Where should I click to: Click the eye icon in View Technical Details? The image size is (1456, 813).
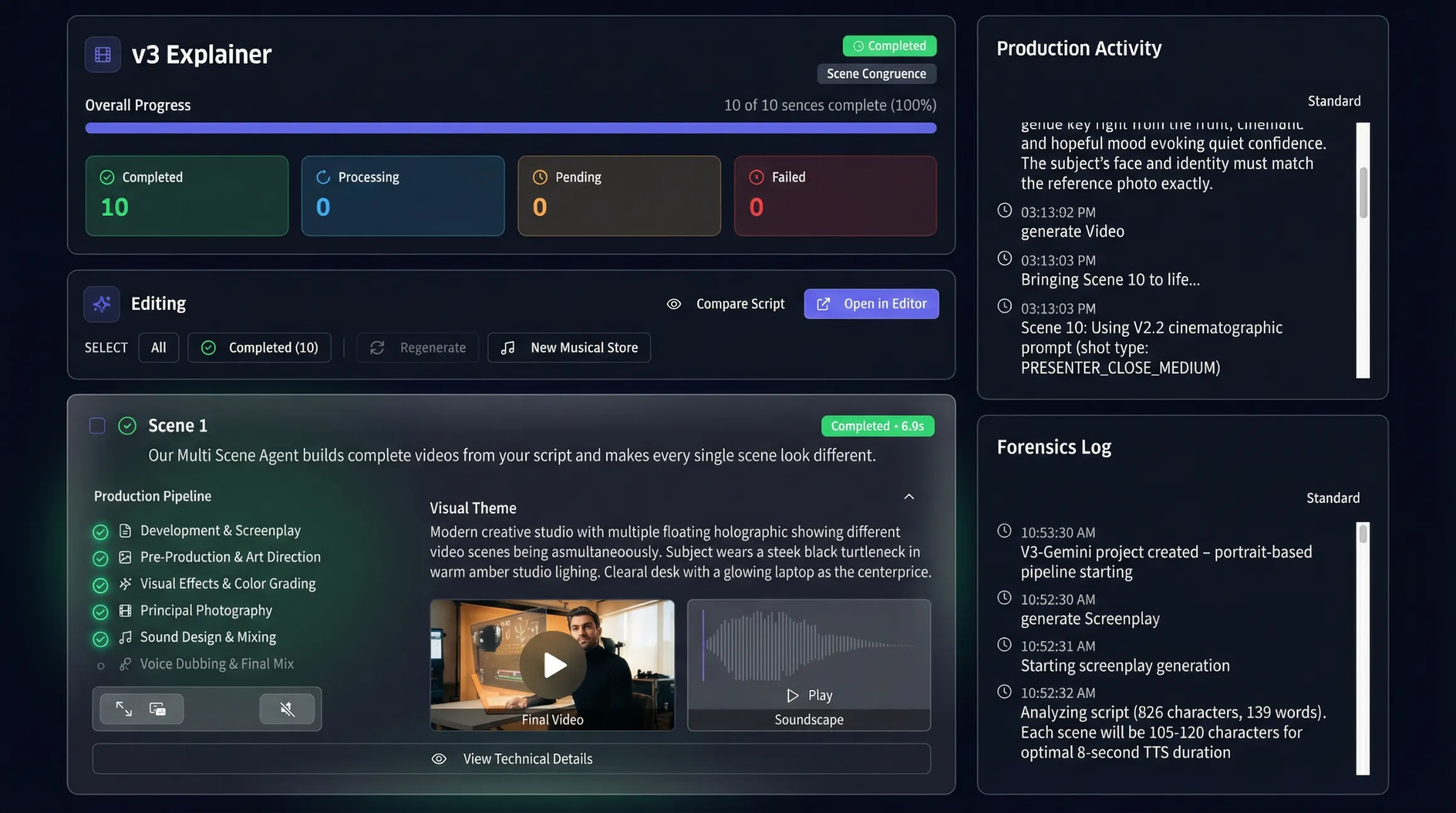439,759
